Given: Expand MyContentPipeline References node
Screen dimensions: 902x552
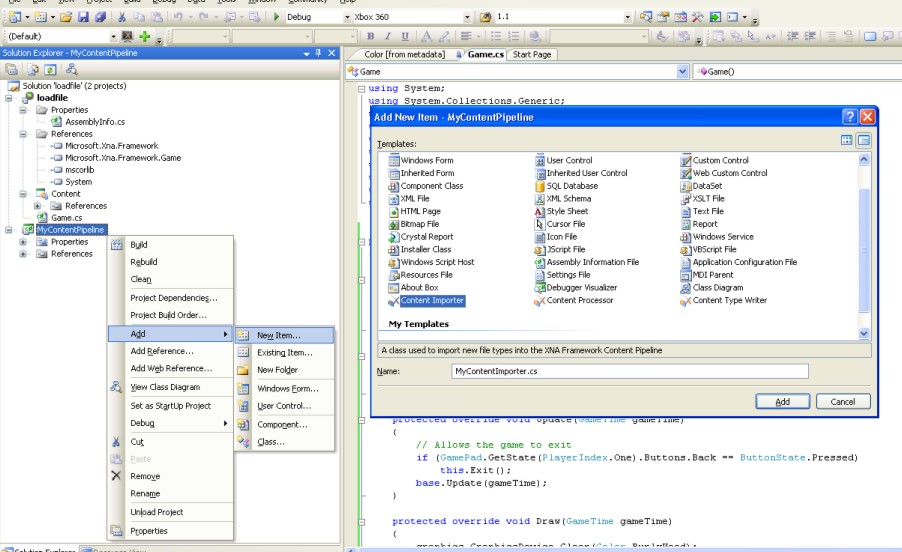Looking at the screenshot, I should (23, 254).
